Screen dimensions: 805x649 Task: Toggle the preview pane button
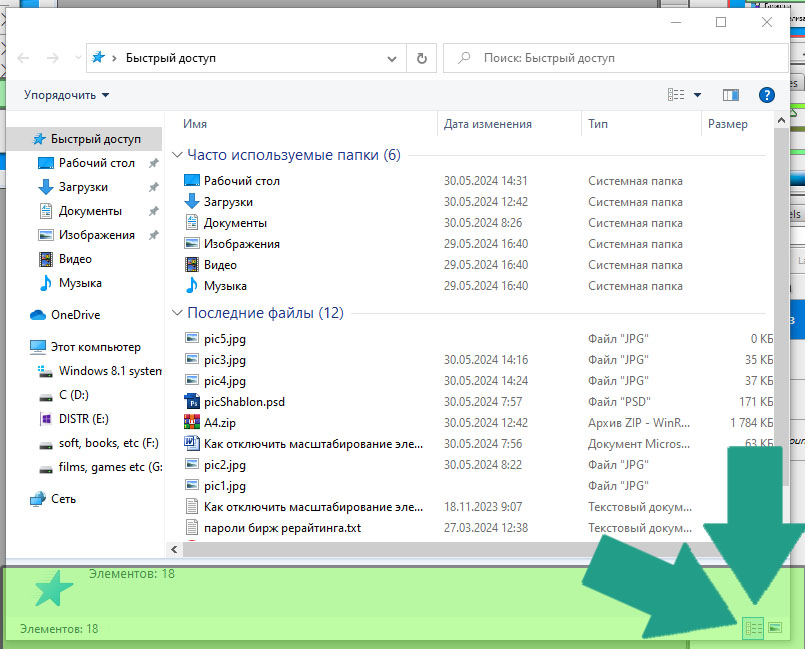[730, 95]
